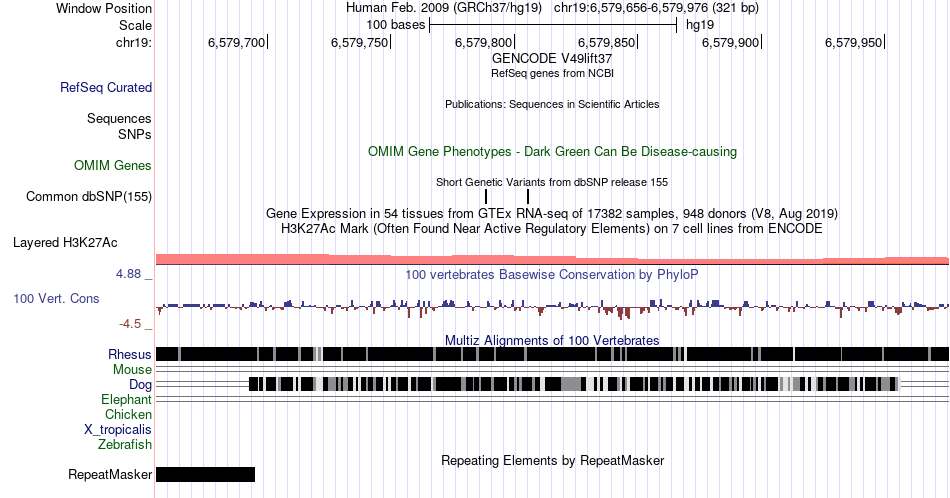
Task: Click the 6,579,950 ruler position
Action: (854, 42)
